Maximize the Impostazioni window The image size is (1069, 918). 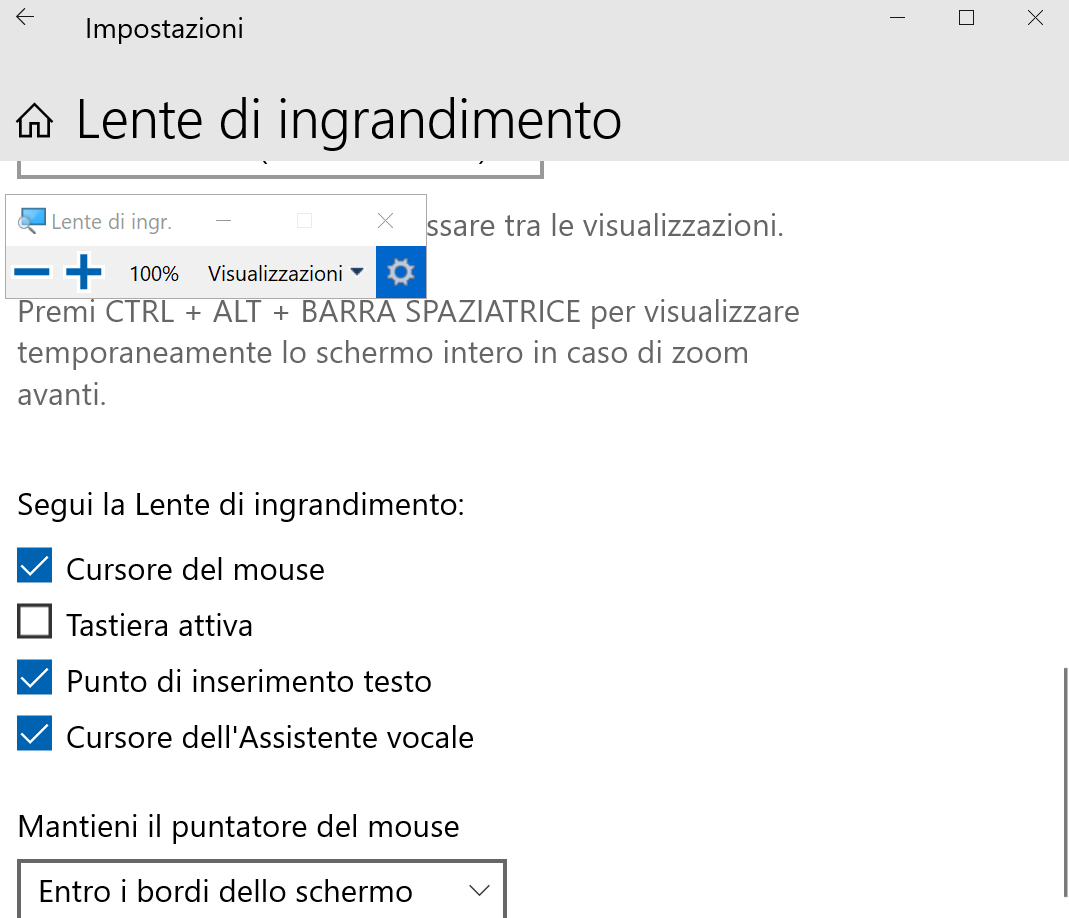pos(966,18)
